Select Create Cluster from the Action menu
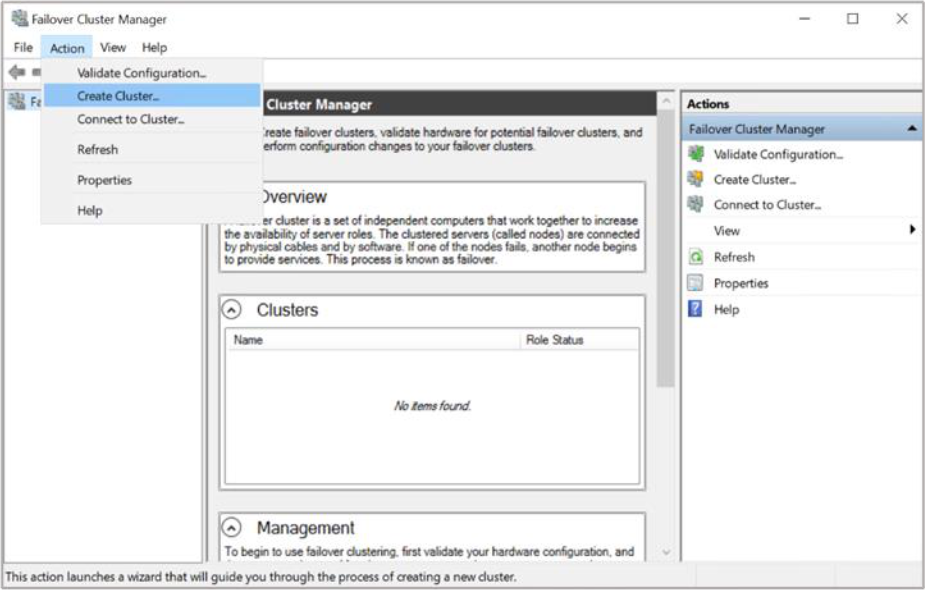The image size is (925, 590). [x=118, y=96]
